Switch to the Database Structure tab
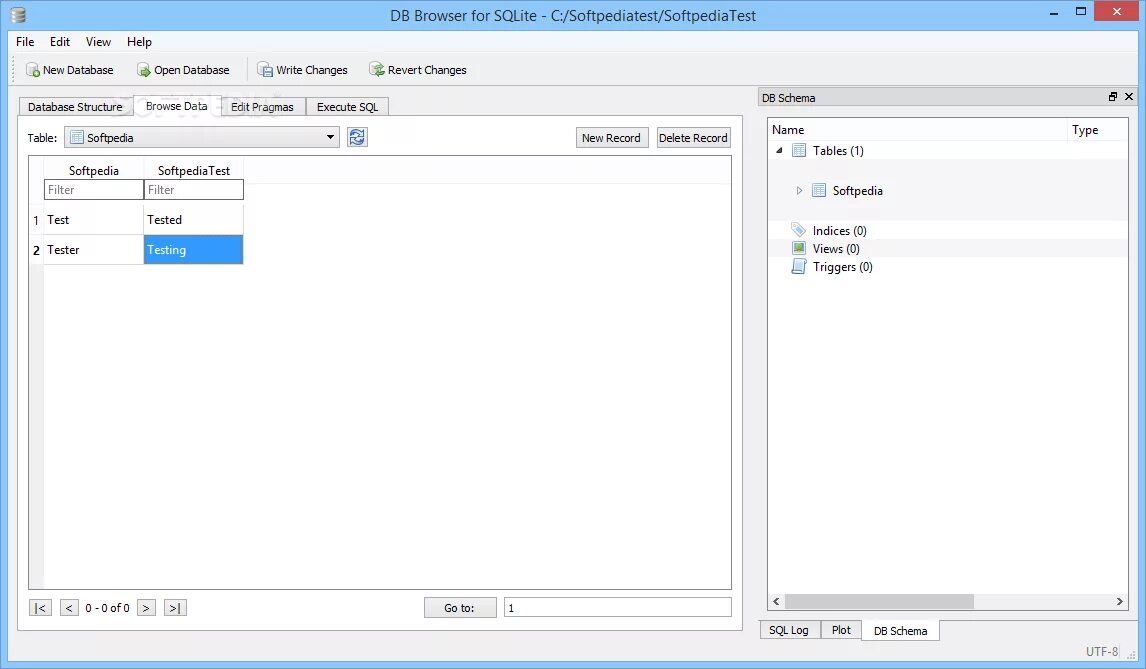Viewport: 1146px width, 669px height. (x=75, y=107)
